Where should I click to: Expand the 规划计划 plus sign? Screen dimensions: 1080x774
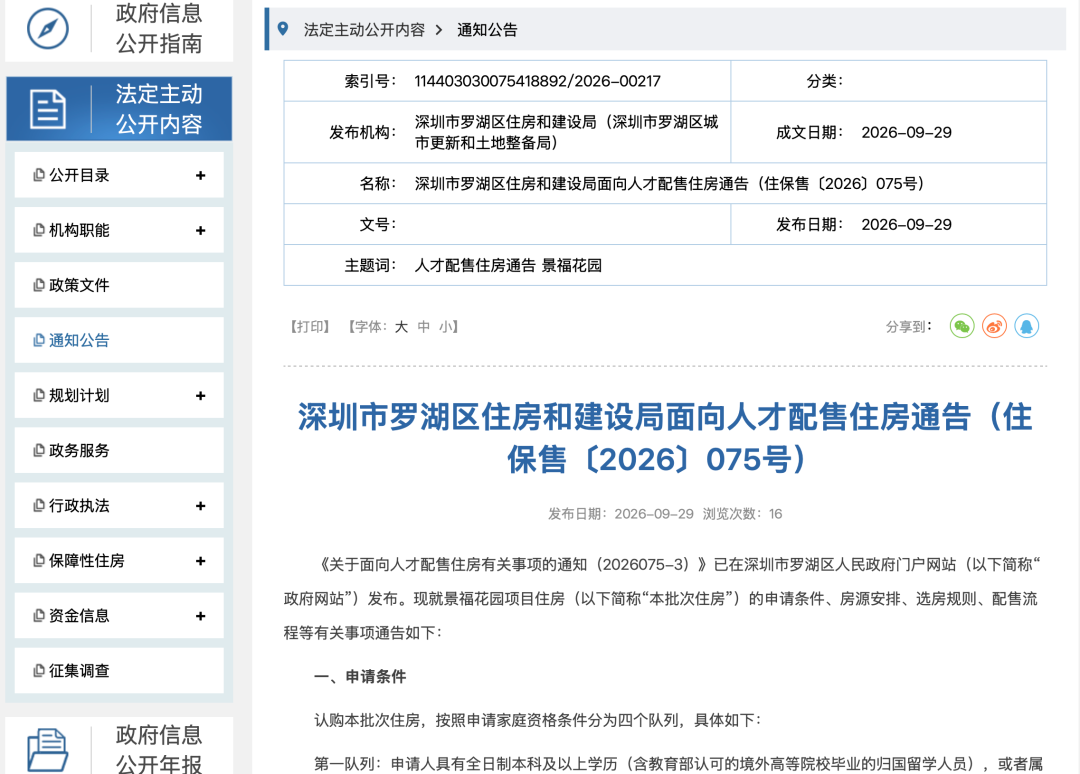pos(200,396)
